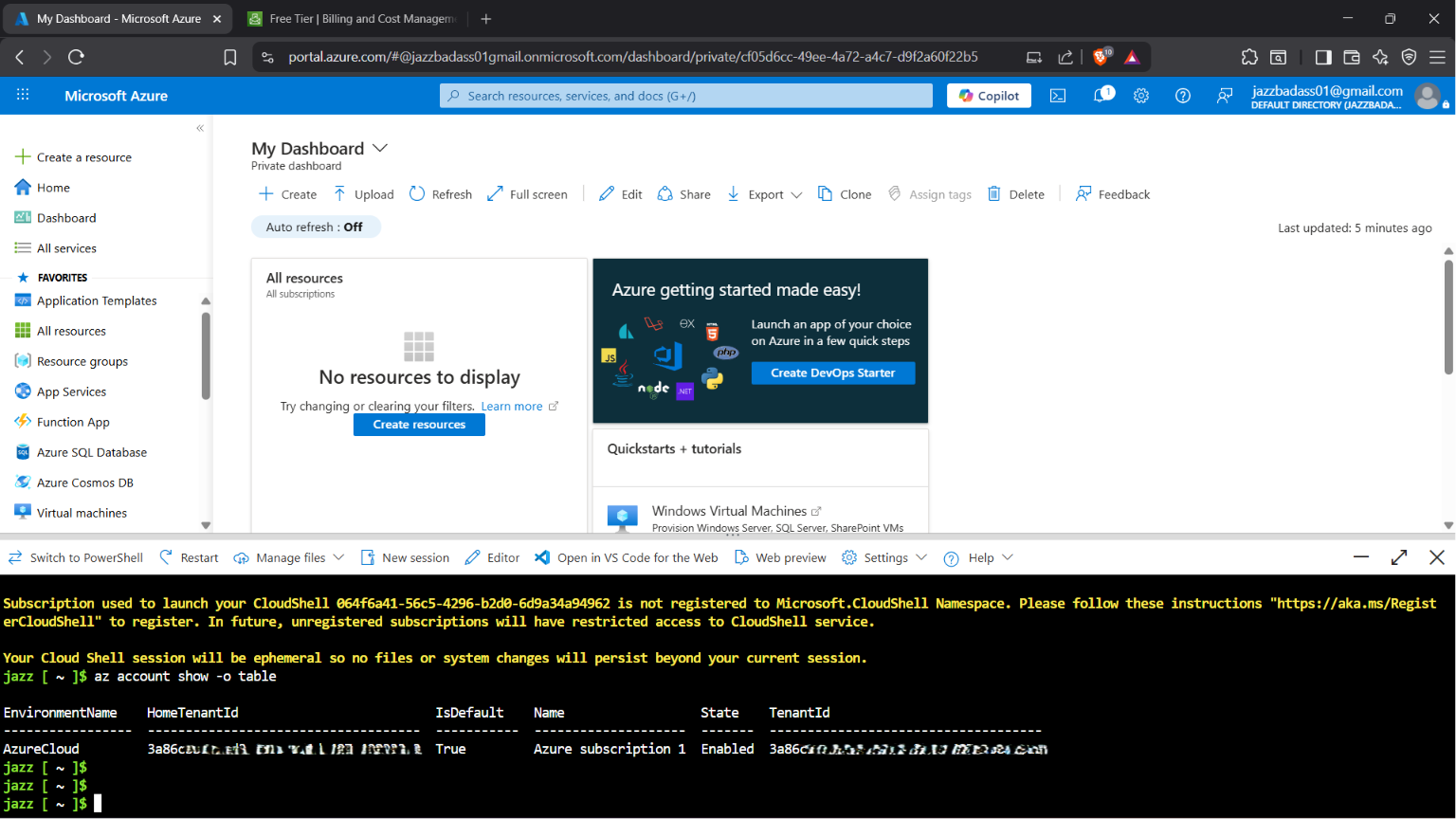Click Create in the dashboard toolbar

coord(288,194)
